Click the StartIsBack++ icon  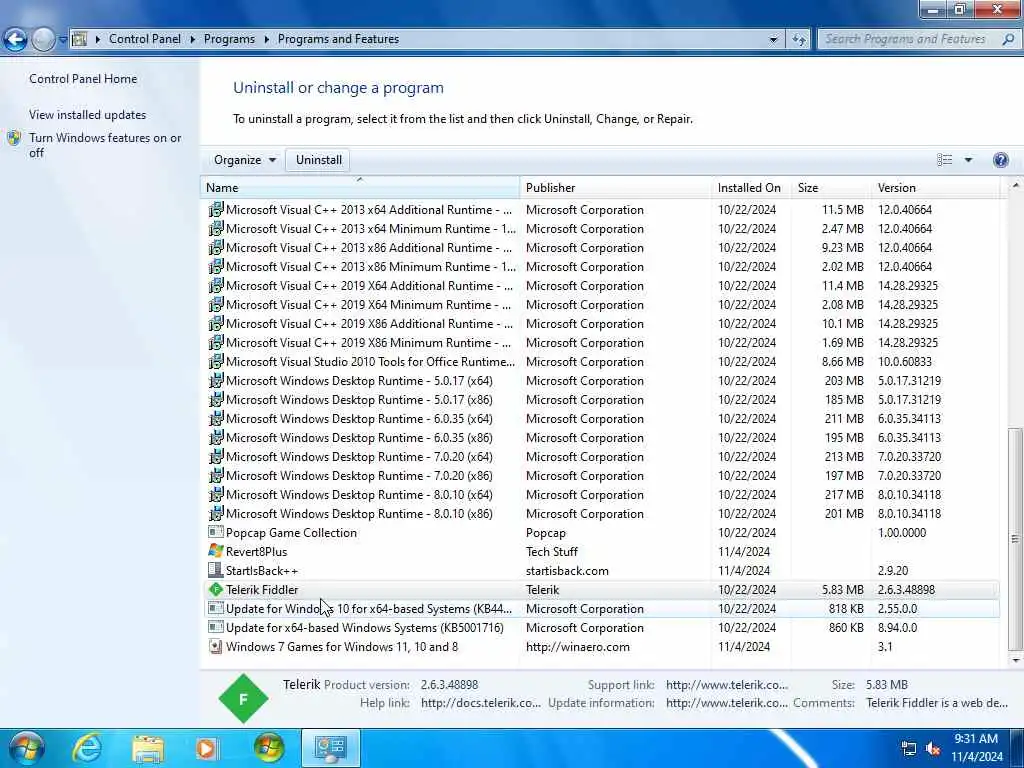click(216, 570)
